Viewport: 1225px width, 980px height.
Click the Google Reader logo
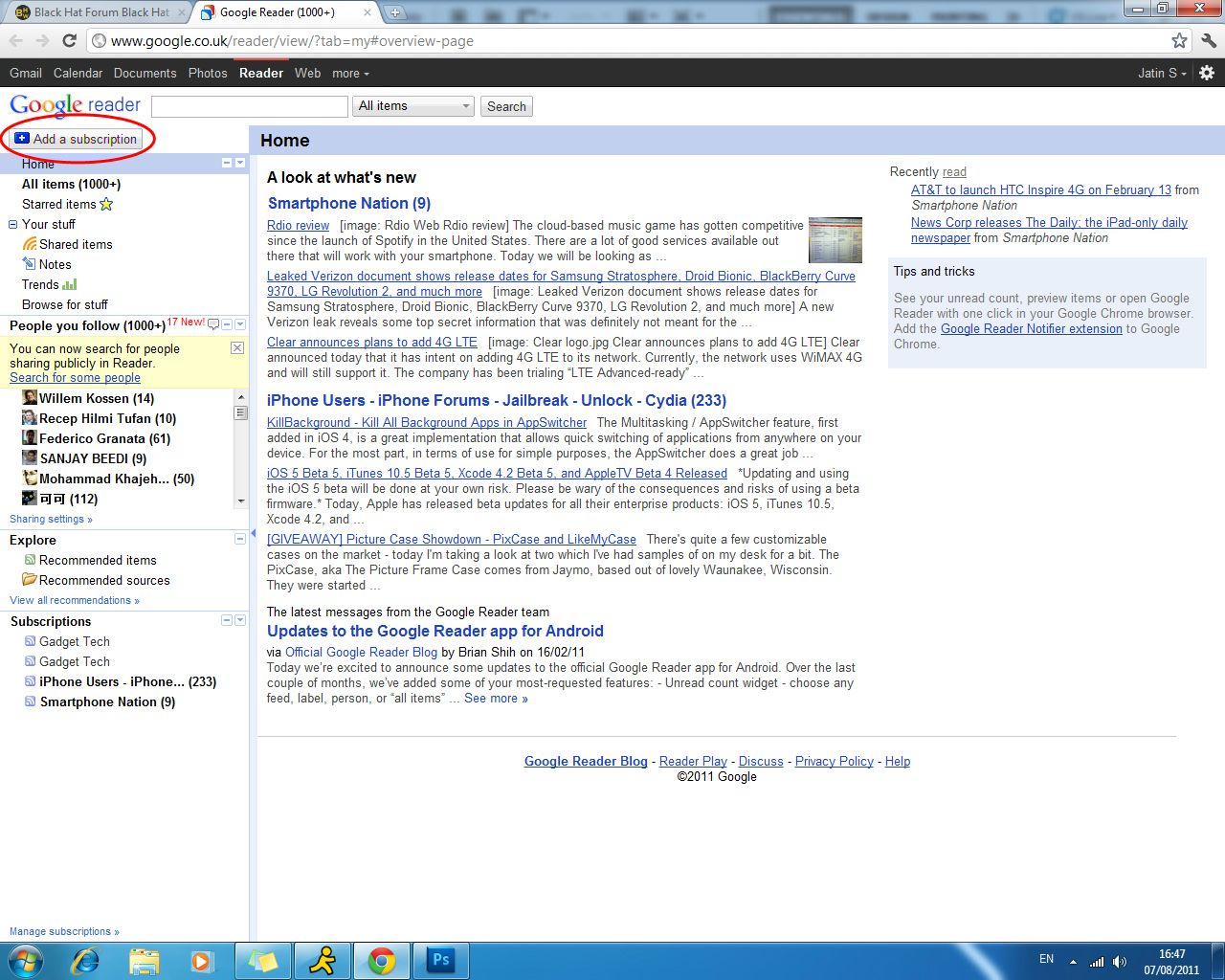click(76, 105)
